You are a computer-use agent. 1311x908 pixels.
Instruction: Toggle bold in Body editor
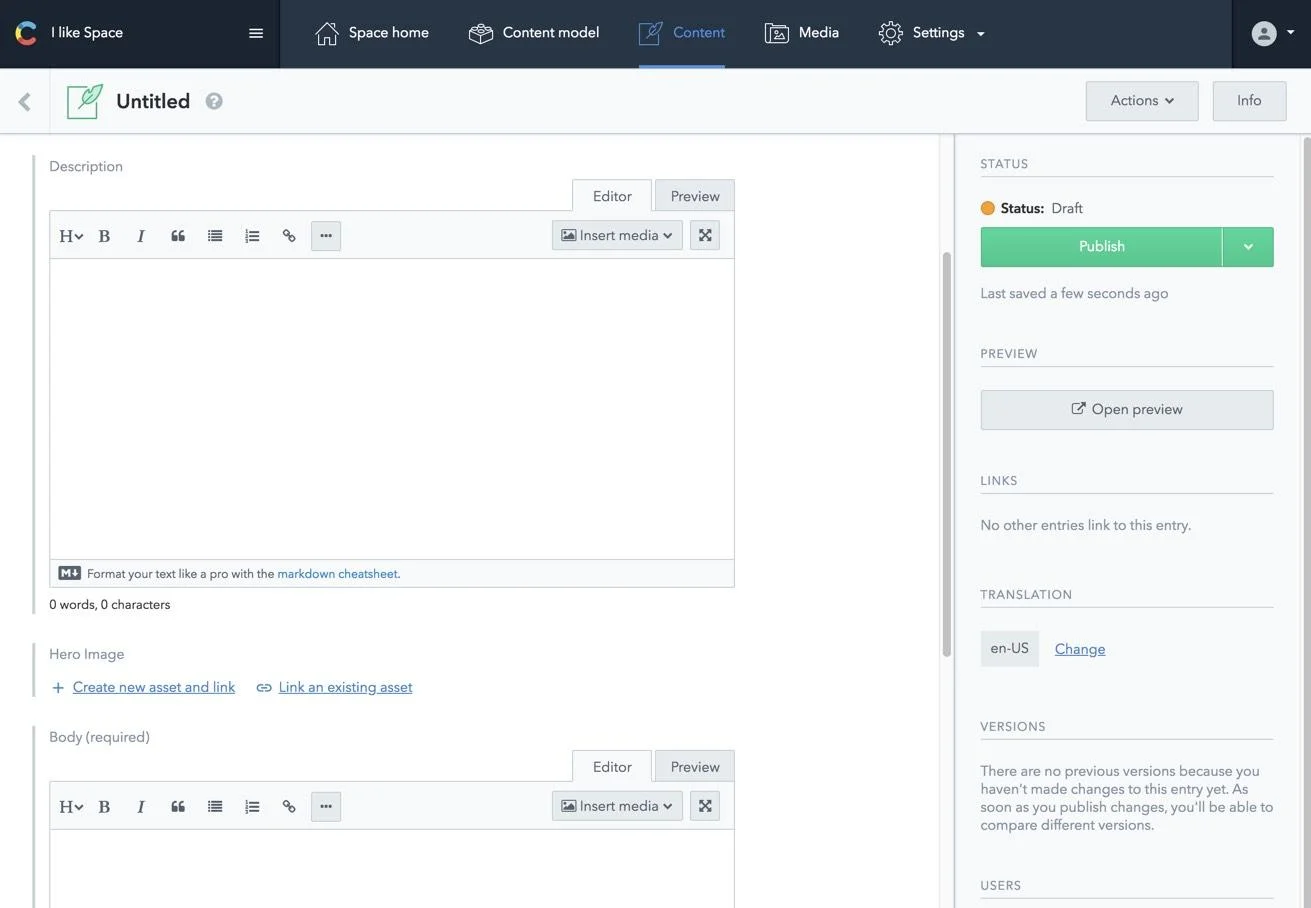click(x=104, y=807)
